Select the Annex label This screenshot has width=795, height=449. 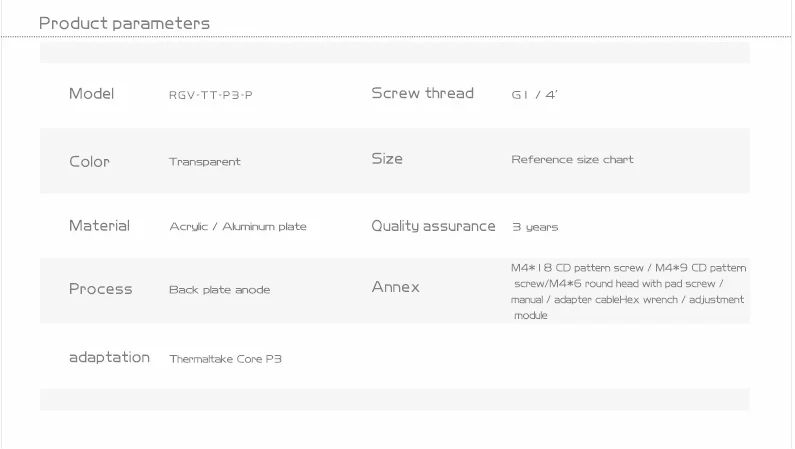(x=395, y=287)
